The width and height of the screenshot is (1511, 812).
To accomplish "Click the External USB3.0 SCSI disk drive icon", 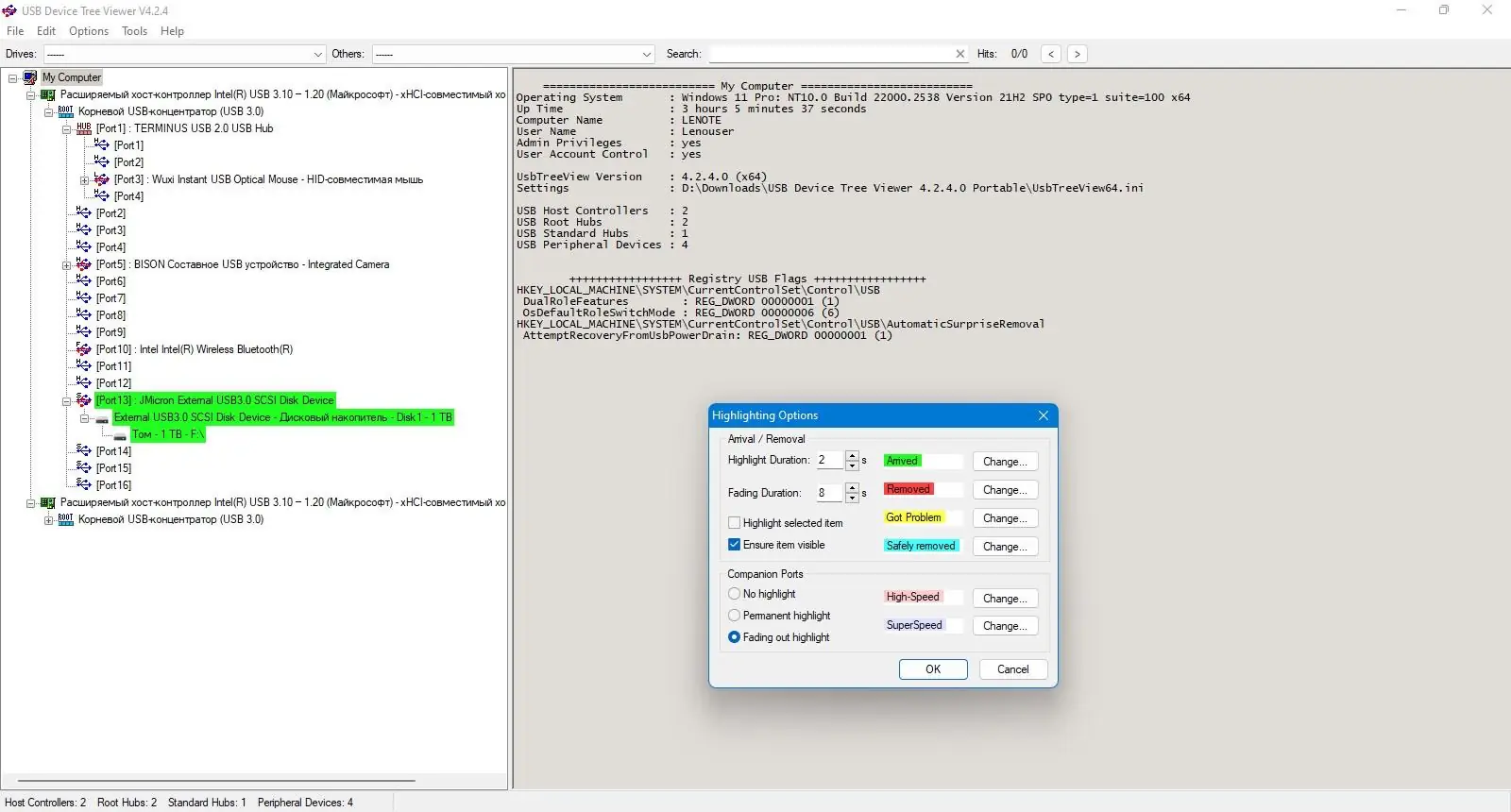I will pyautogui.click(x=102, y=418).
